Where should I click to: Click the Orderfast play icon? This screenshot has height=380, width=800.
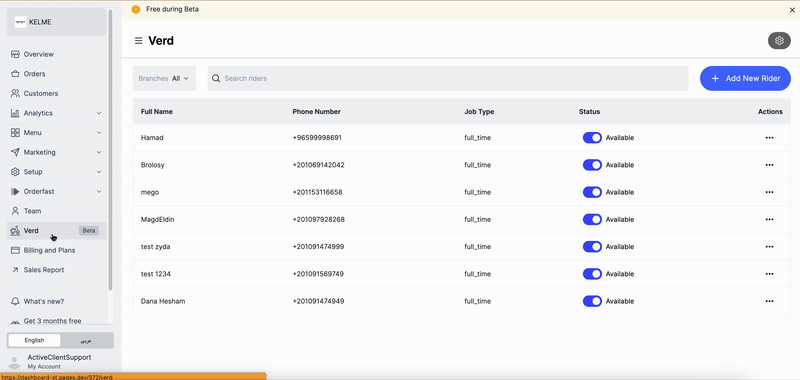15,191
